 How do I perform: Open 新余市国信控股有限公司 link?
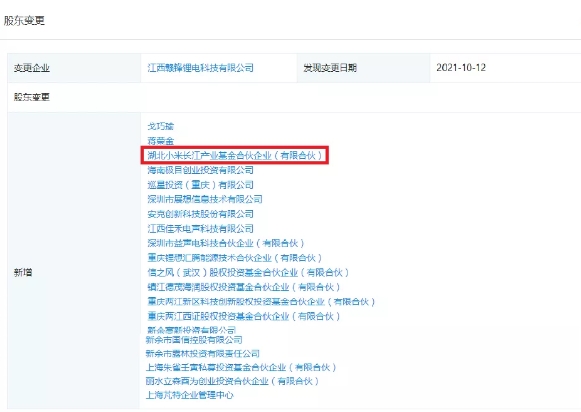click(x=194, y=340)
